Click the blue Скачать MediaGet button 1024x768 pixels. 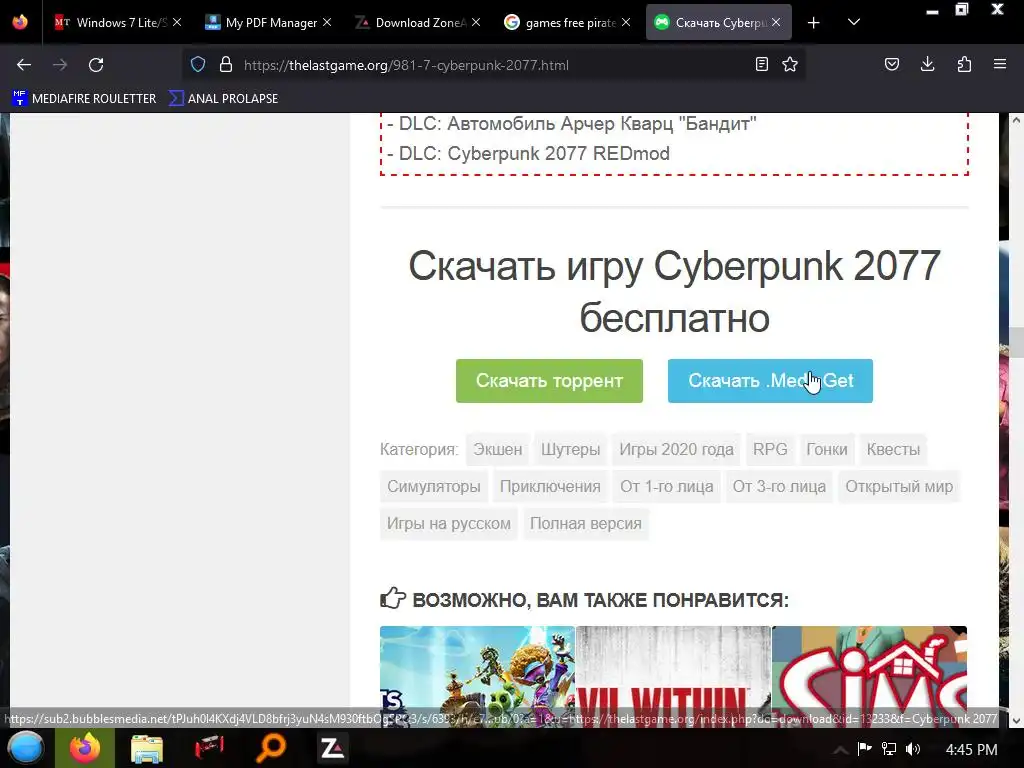[770, 381]
